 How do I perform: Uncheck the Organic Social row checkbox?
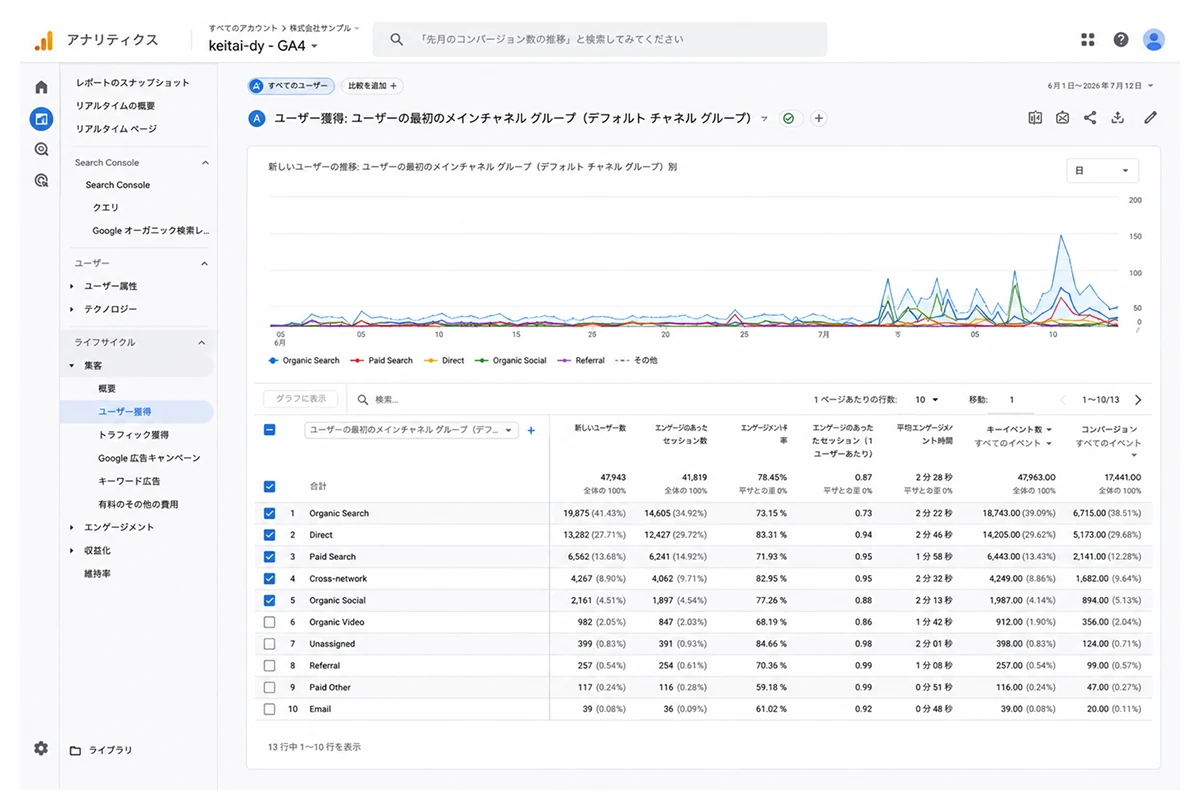[269, 601]
